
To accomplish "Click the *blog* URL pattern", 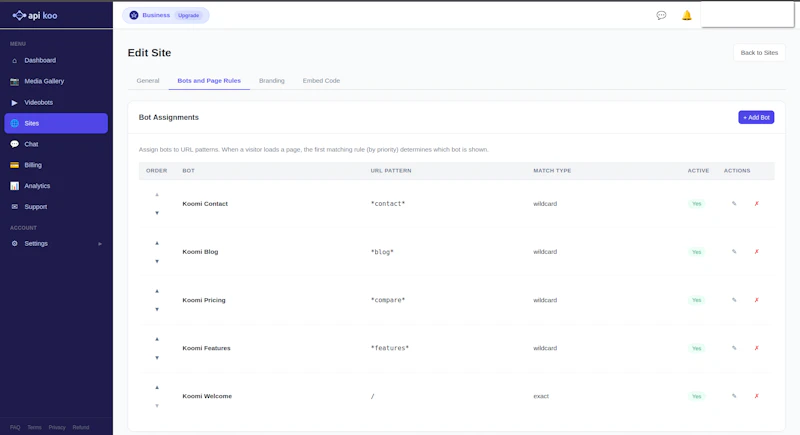I will tap(382, 252).
